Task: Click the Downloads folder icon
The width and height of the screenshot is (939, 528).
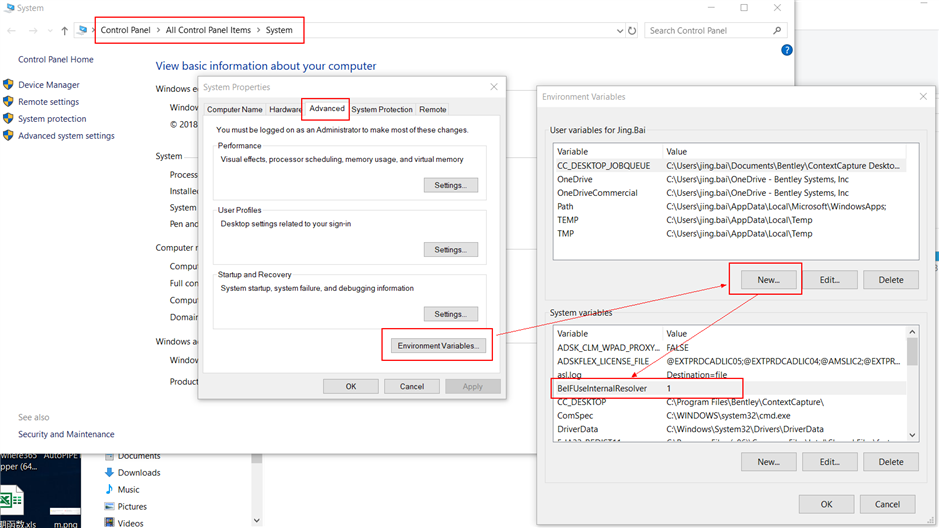Action: [109, 472]
